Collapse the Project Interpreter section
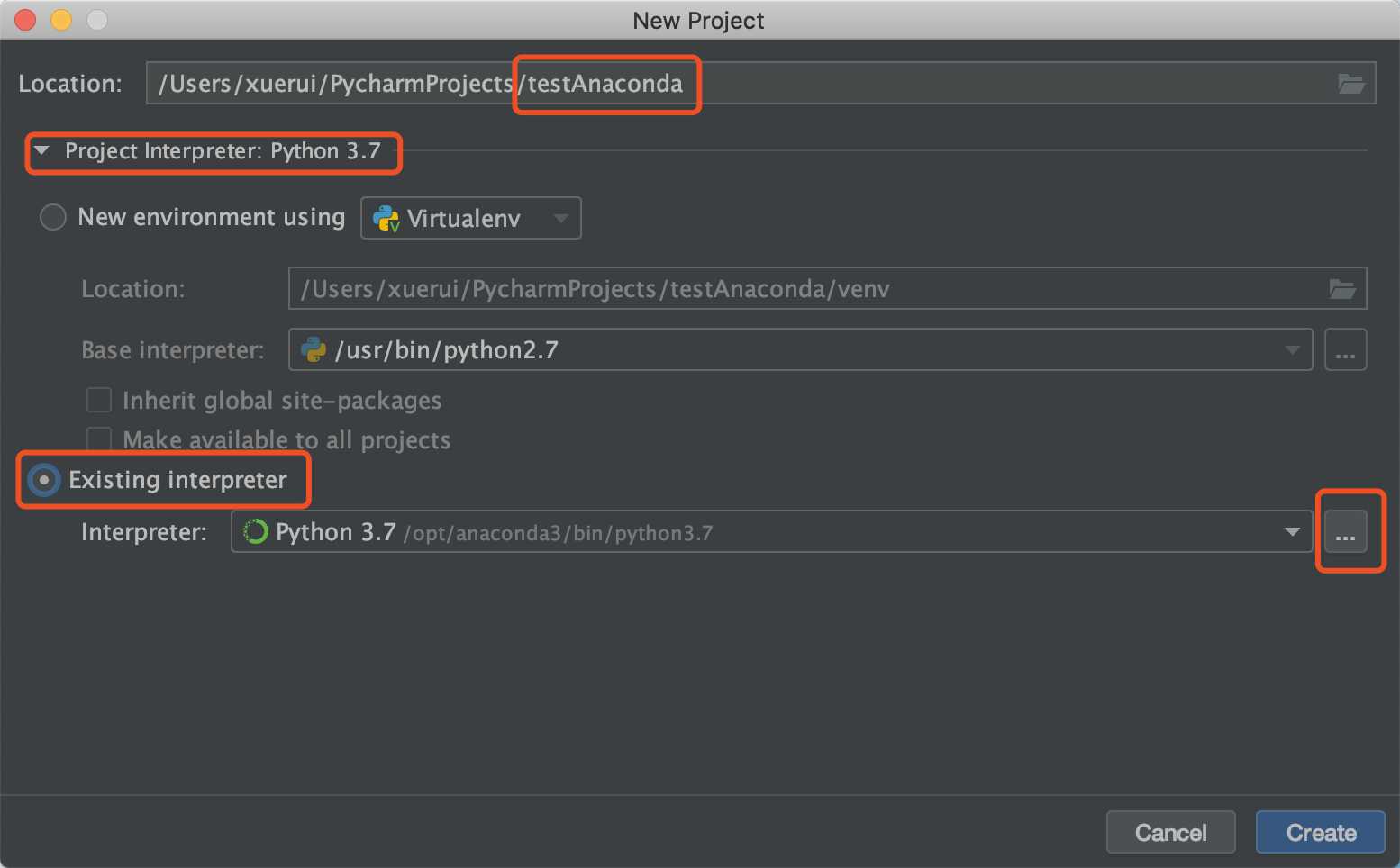Screen dimensions: 1400x868 tap(41, 150)
